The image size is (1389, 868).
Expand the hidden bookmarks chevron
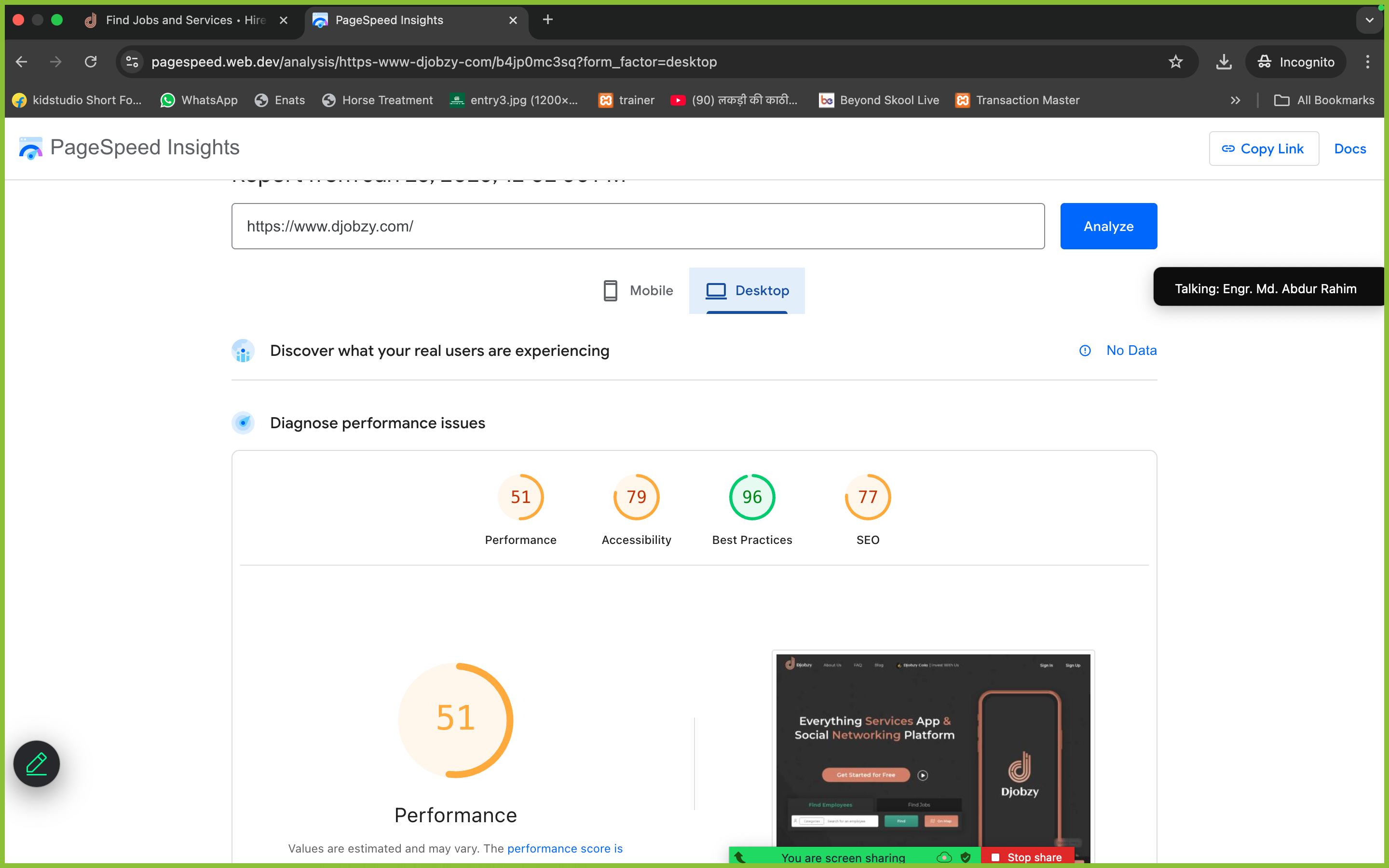(x=1235, y=100)
